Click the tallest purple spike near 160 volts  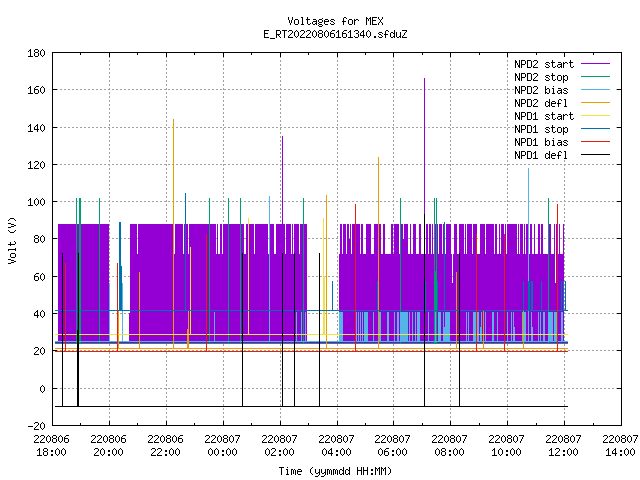[424, 143]
